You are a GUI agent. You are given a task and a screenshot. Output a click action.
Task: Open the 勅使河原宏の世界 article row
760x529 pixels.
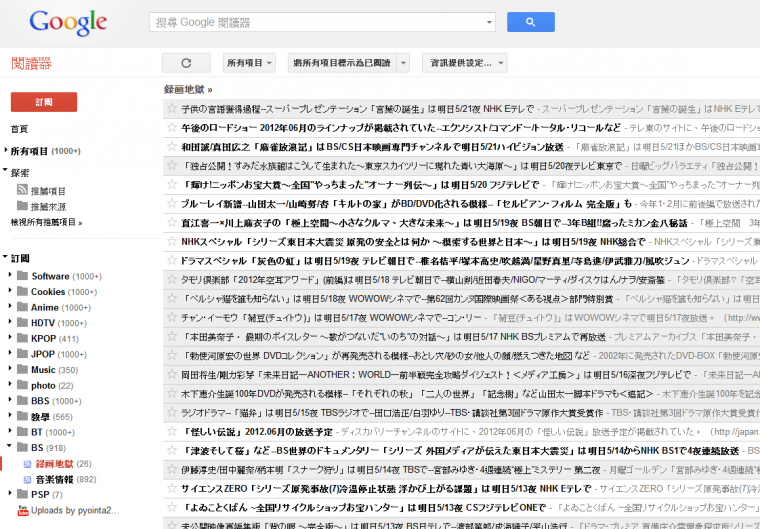click(461, 355)
